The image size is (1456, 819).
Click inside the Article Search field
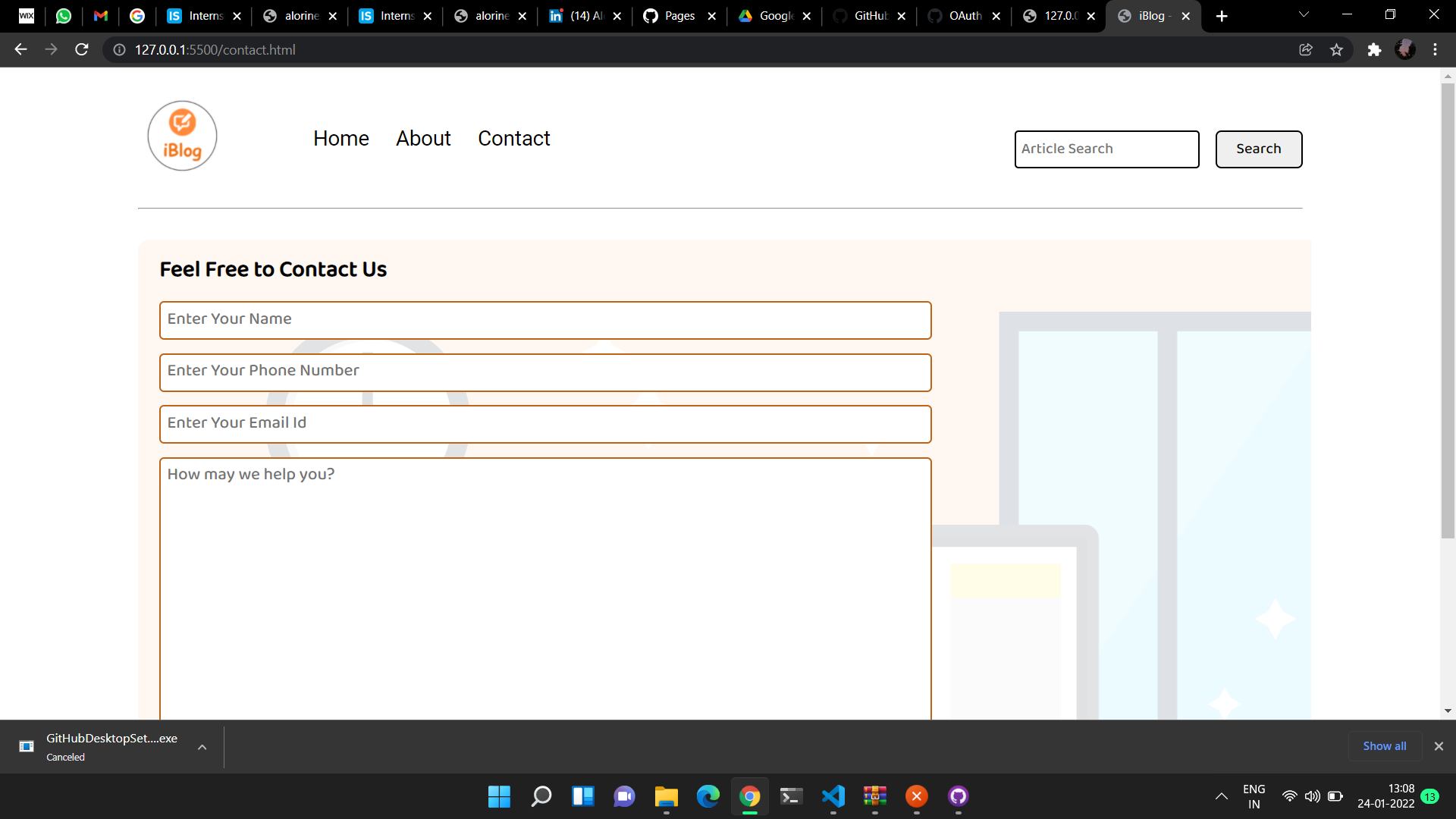coord(1106,149)
